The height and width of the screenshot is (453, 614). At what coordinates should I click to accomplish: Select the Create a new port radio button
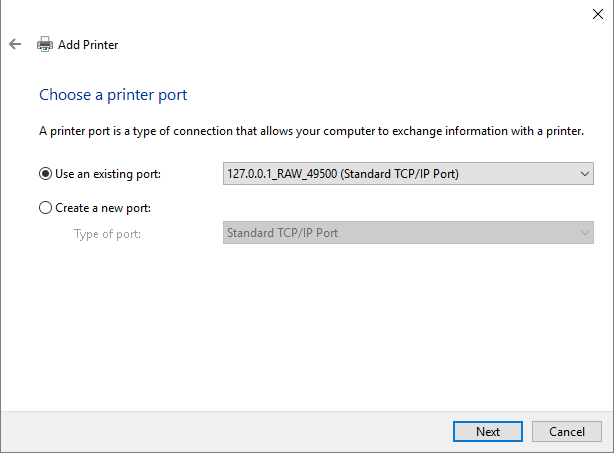coord(45,208)
